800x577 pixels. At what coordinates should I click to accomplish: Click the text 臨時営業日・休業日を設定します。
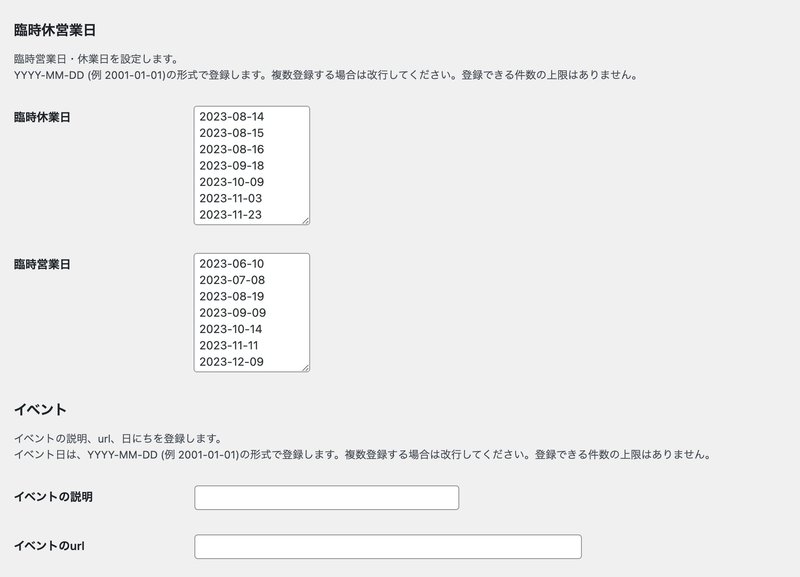96,59
